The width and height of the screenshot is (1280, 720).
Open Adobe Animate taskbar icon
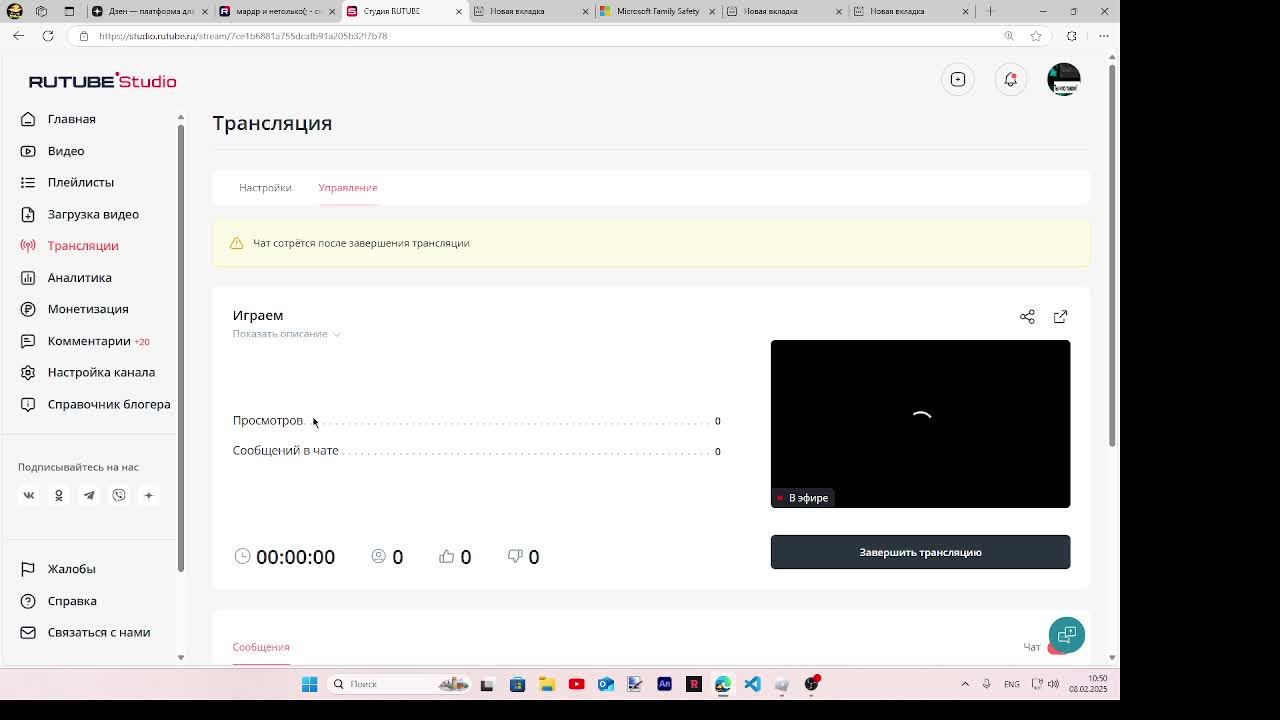(x=664, y=684)
